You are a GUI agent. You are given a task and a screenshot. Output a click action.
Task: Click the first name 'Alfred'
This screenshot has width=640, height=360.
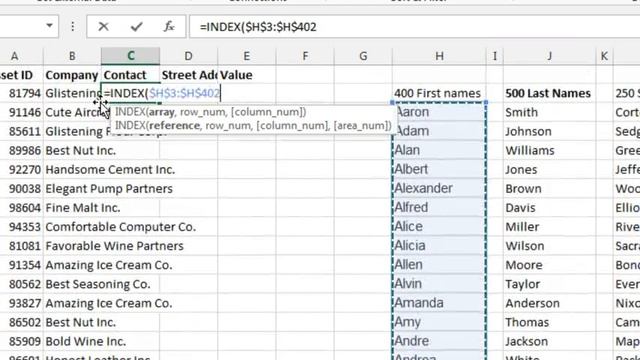tap(439, 208)
